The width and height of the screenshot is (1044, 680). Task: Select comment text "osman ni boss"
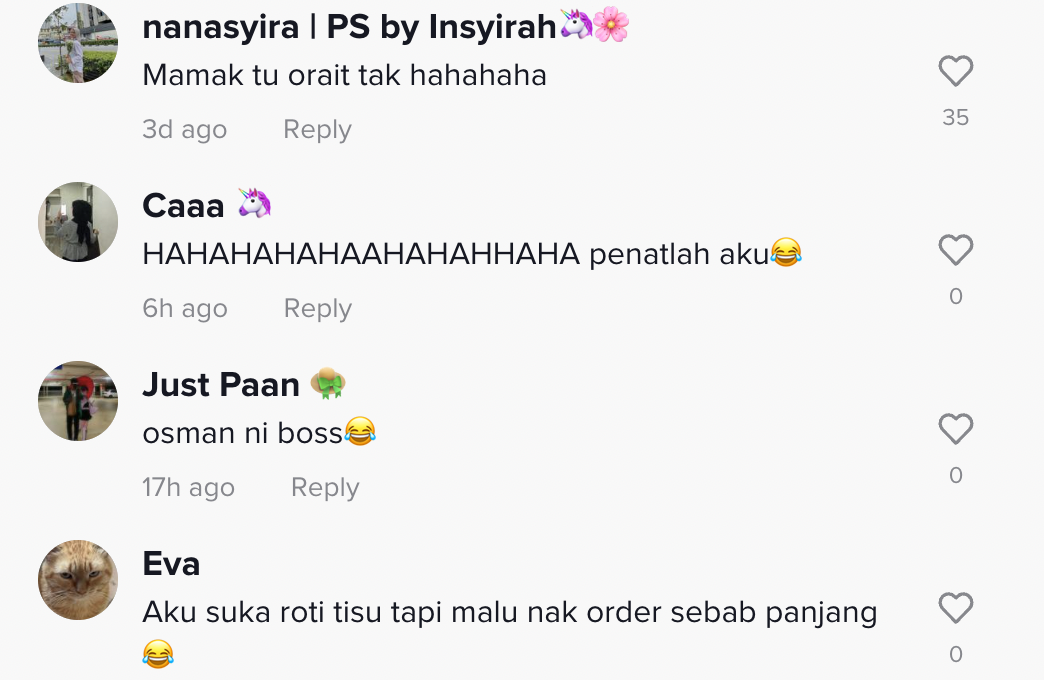[242, 434]
